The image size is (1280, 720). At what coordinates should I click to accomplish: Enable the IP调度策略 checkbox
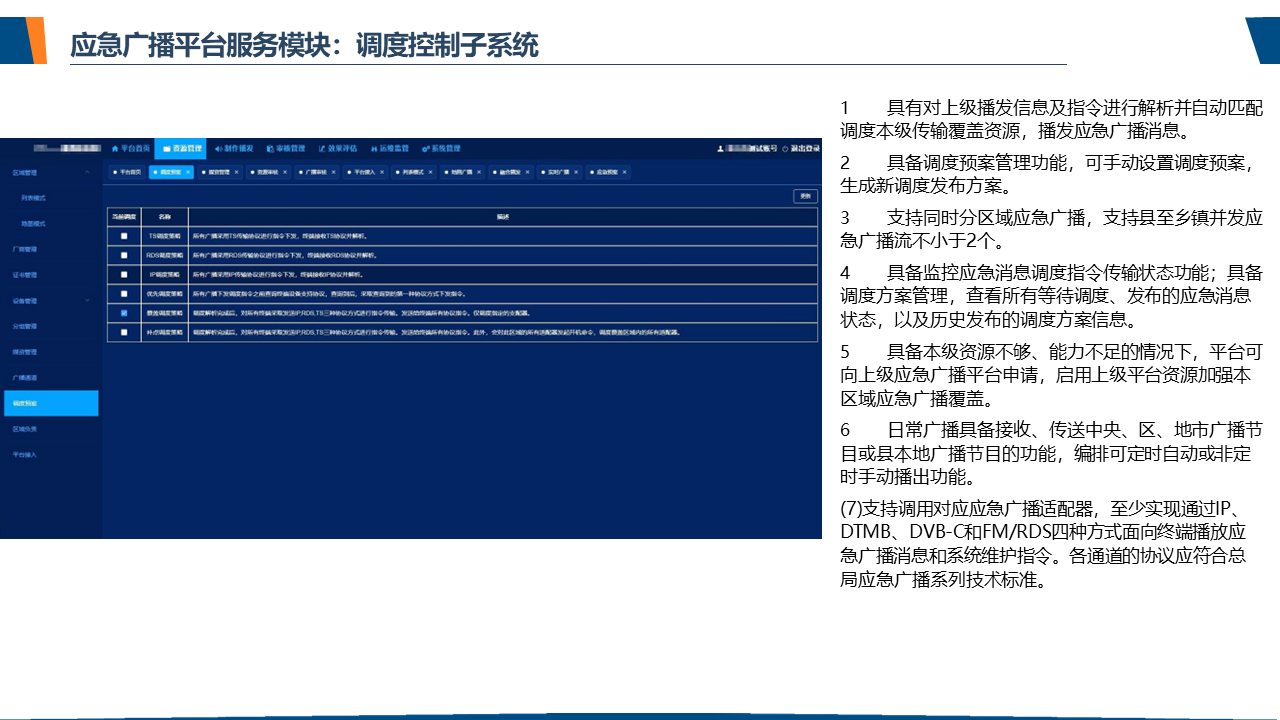(124, 274)
